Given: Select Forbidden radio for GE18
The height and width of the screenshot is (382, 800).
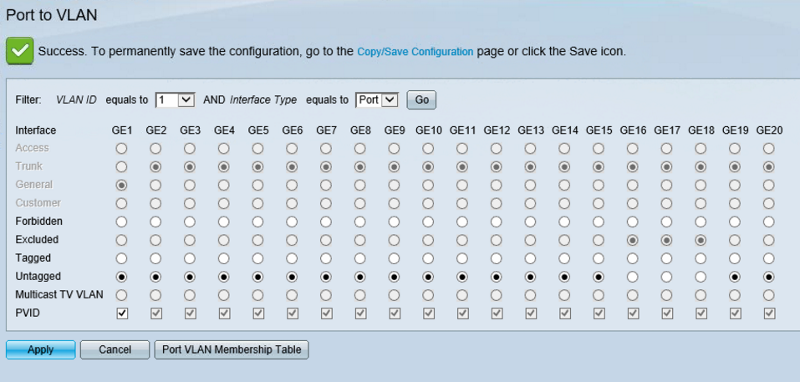Looking at the screenshot, I should (701, 222).
